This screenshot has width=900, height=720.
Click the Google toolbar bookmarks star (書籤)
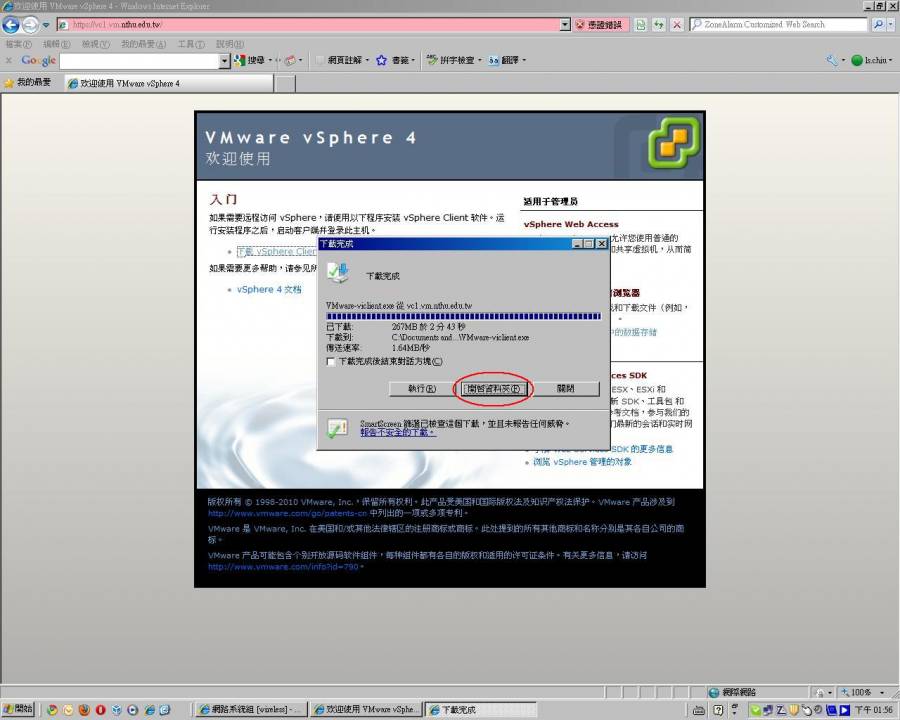pyautogui.click(x=381, y=61)
